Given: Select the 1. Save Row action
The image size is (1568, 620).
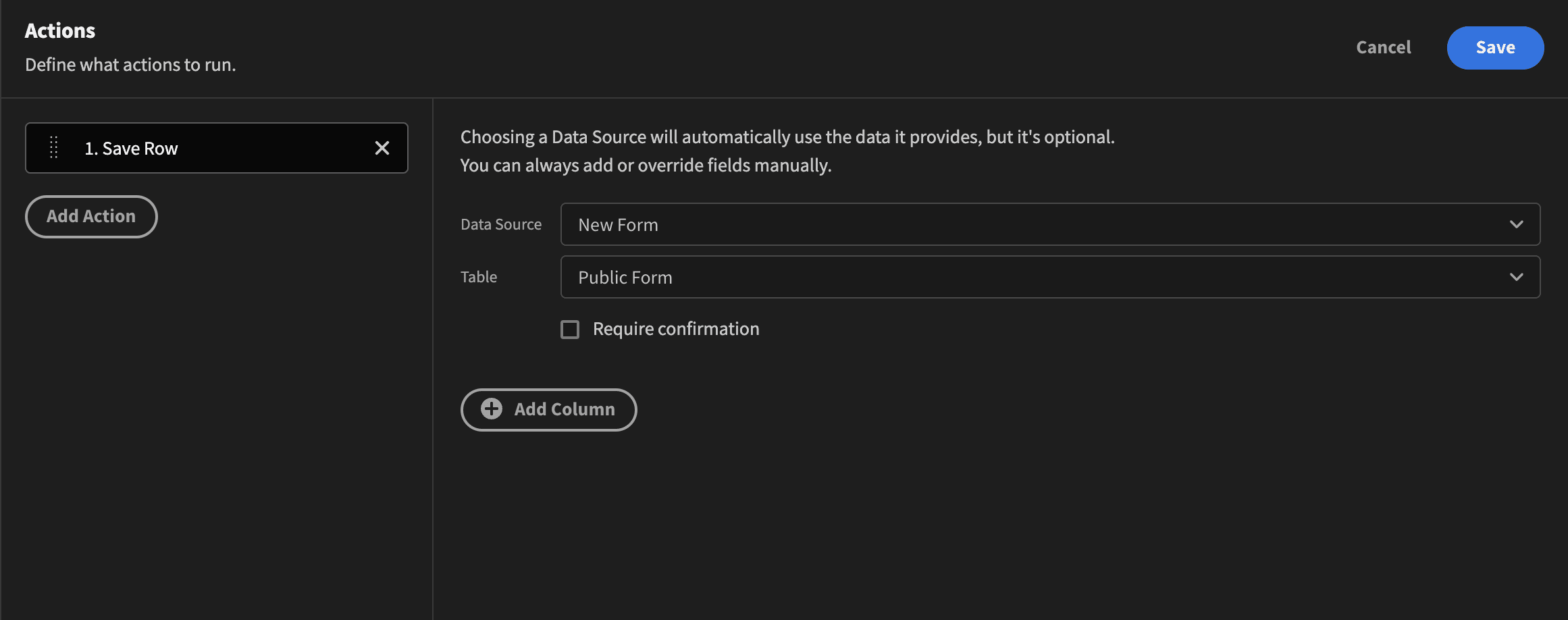Looking at the screenshot, I should [217, 148].
